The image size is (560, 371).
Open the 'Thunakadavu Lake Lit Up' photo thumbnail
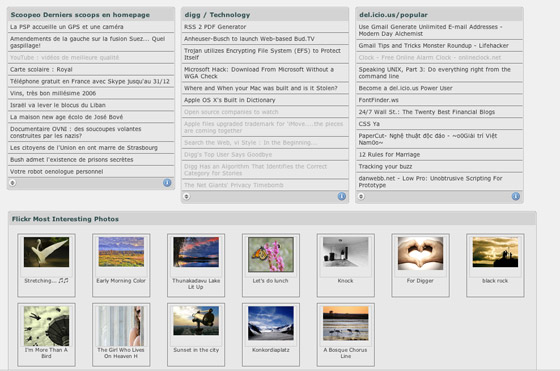tap(196, 252)
